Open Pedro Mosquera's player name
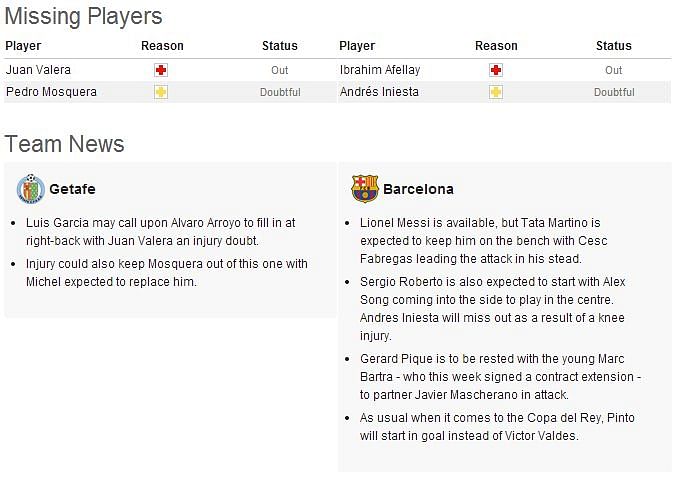 51,92
